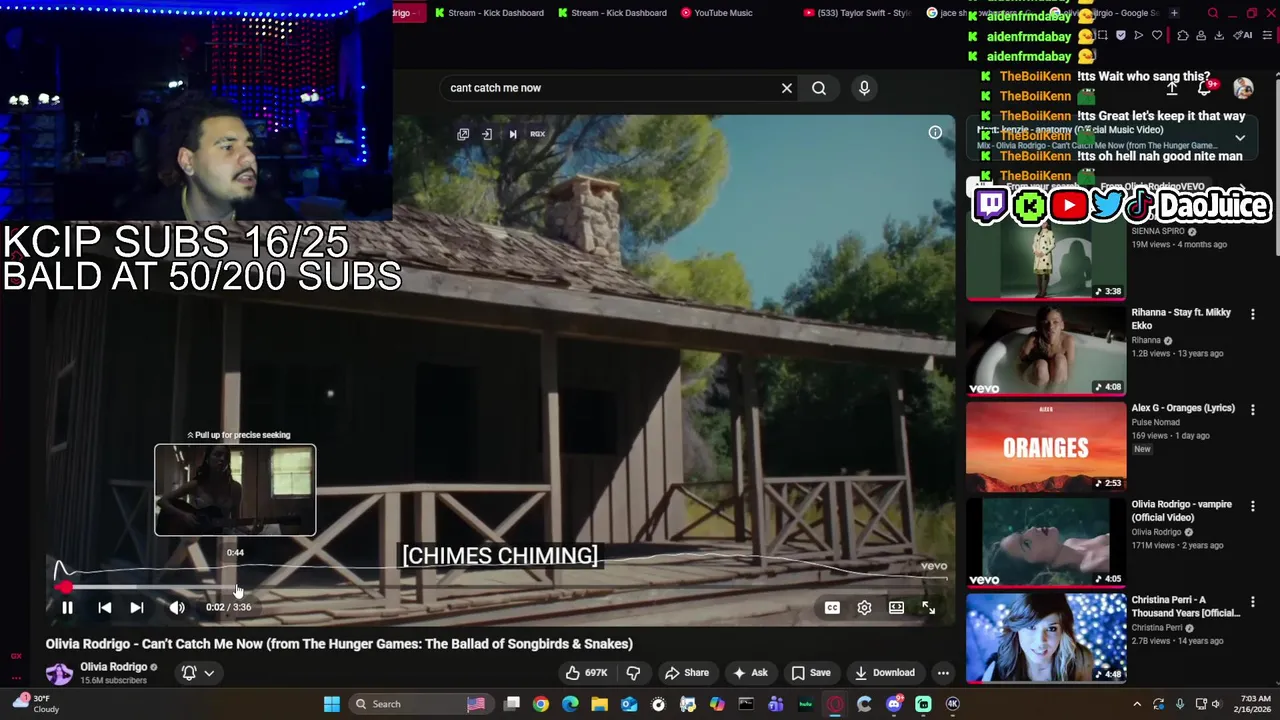Save the video to a playlist

[x=810, y=673]
